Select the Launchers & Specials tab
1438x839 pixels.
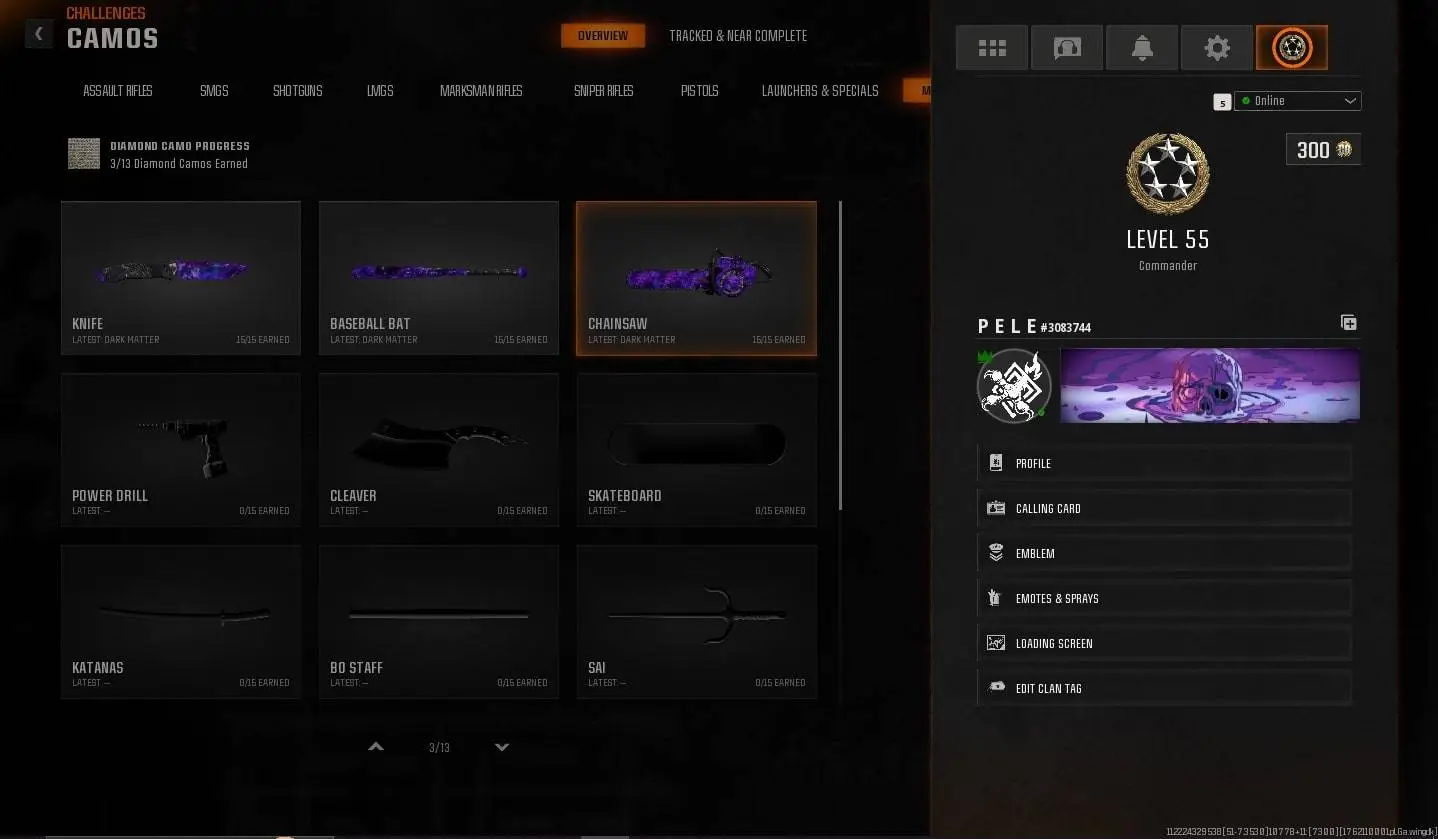820,91
